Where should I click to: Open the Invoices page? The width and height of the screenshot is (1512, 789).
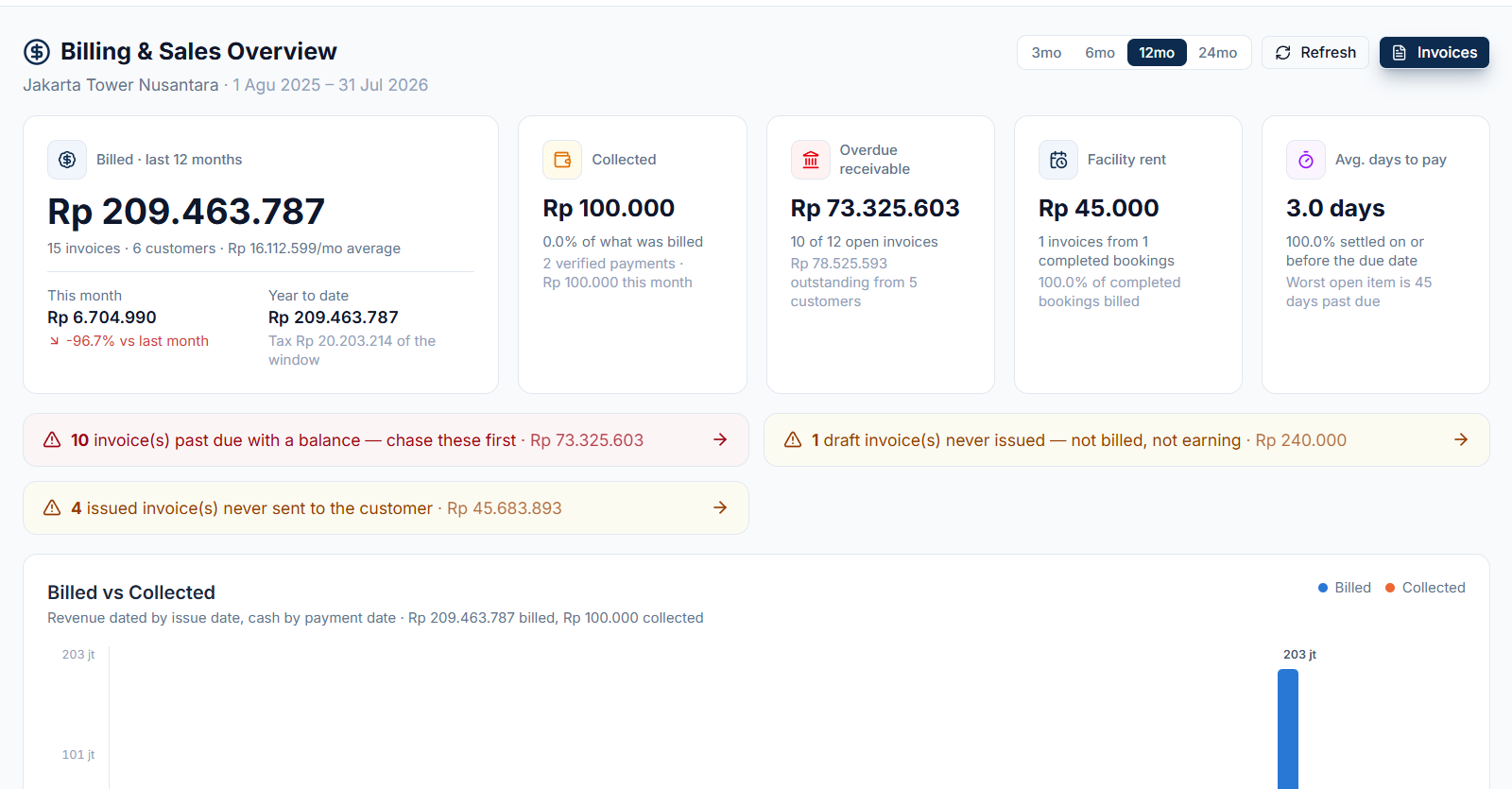[x=1435, y=53]
